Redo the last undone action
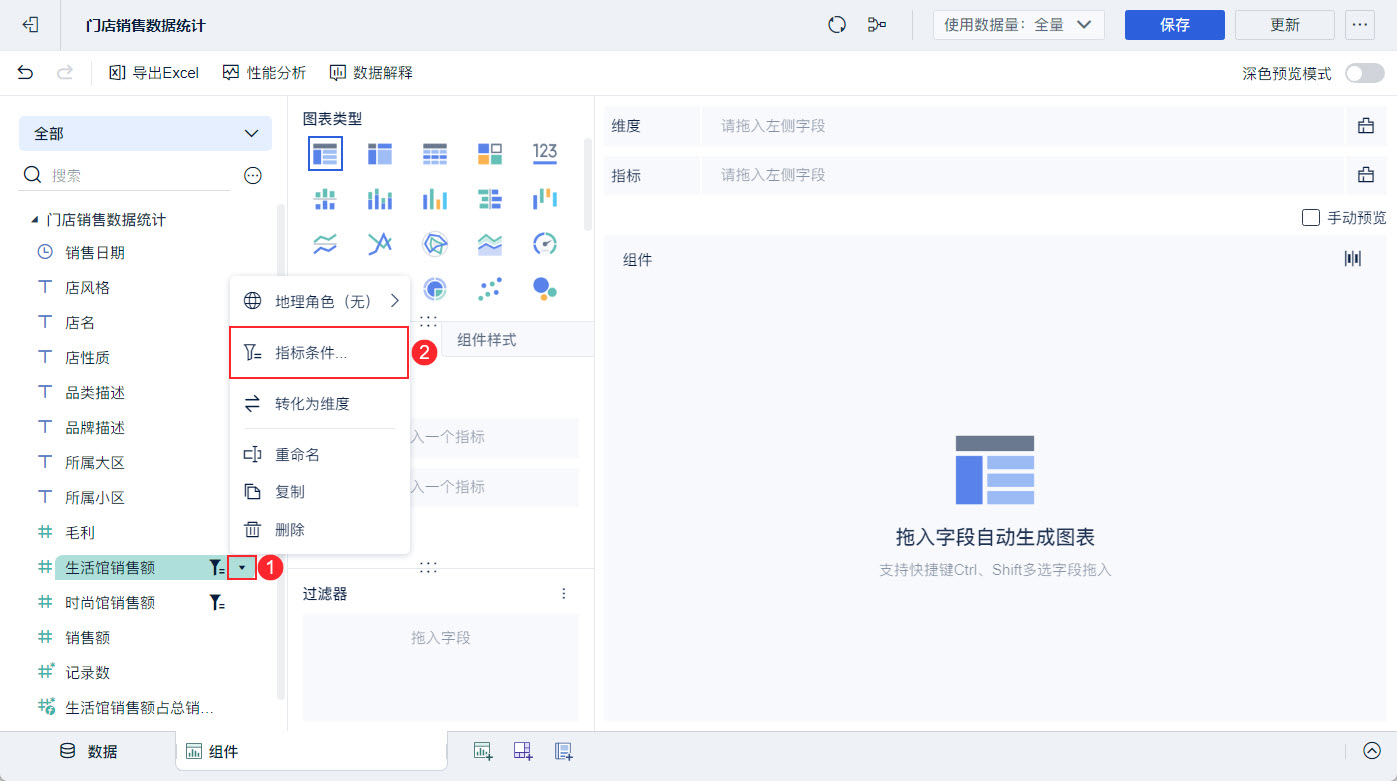 coord(65,73)
